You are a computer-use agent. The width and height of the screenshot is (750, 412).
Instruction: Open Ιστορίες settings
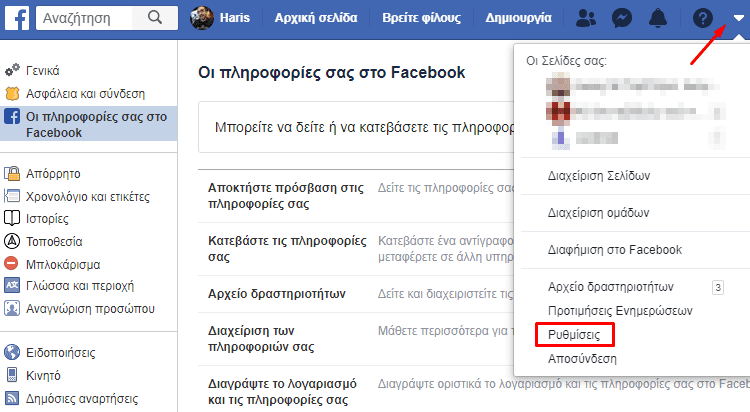47,219
